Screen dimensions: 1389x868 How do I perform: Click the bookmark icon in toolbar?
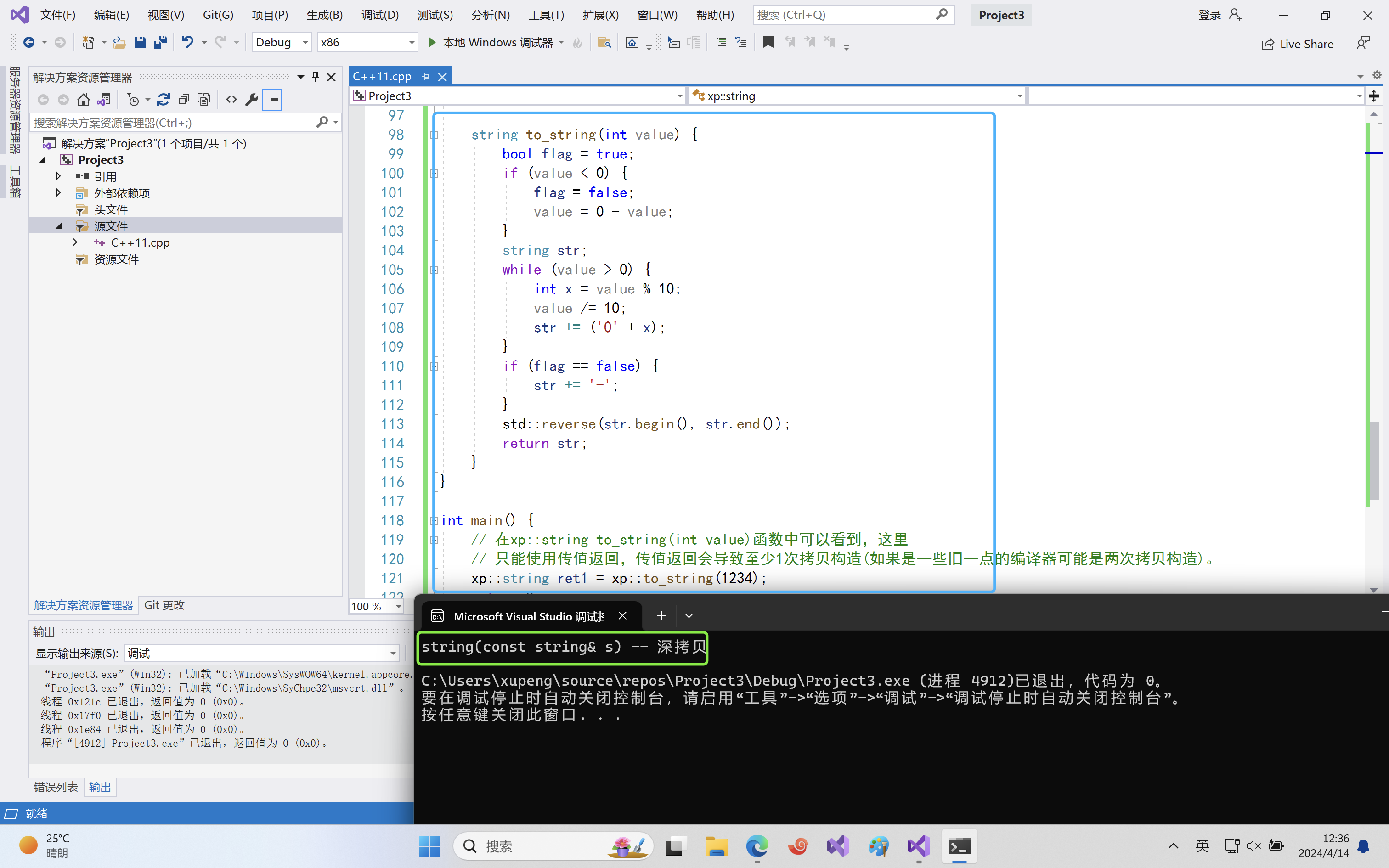tap(768, 42)
